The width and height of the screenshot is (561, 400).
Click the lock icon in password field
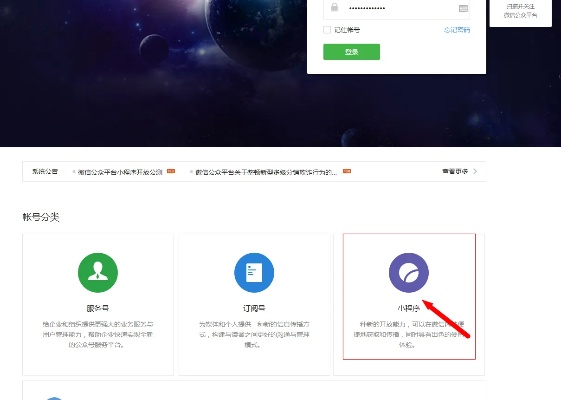point(334,7)
